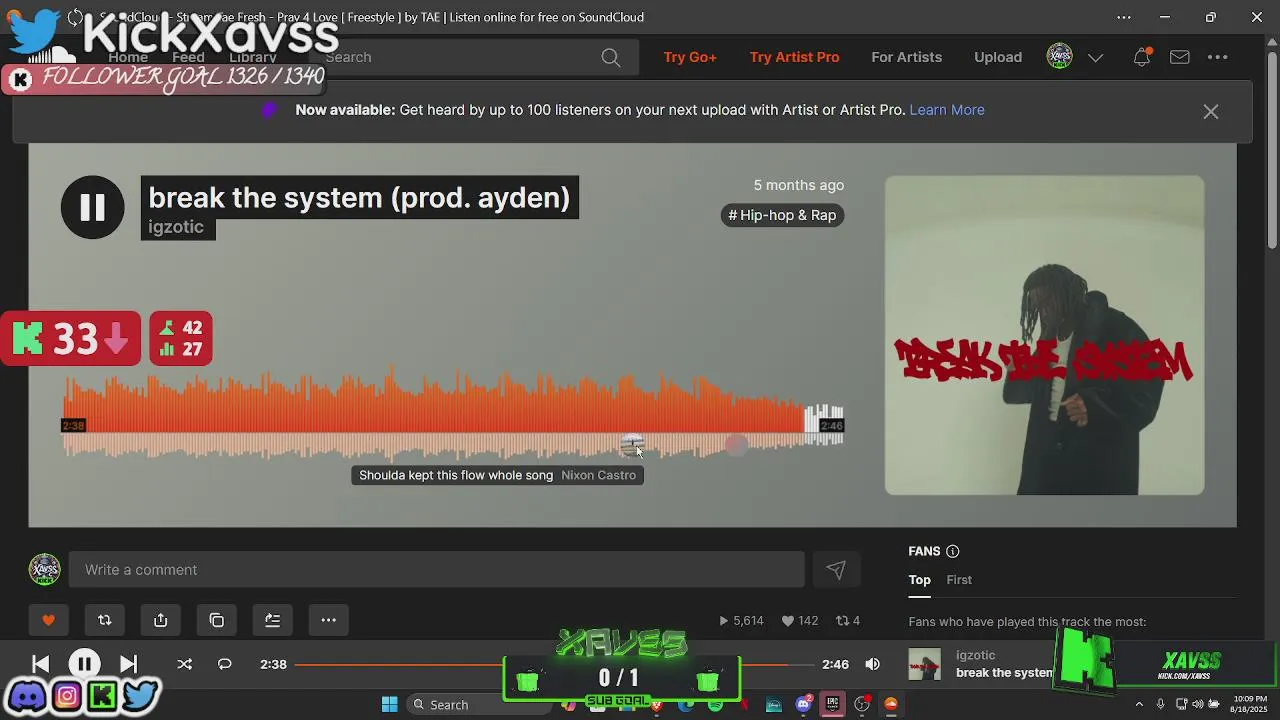
Task: Click the microphone icon in system tray
Action: pos(1160,705)
